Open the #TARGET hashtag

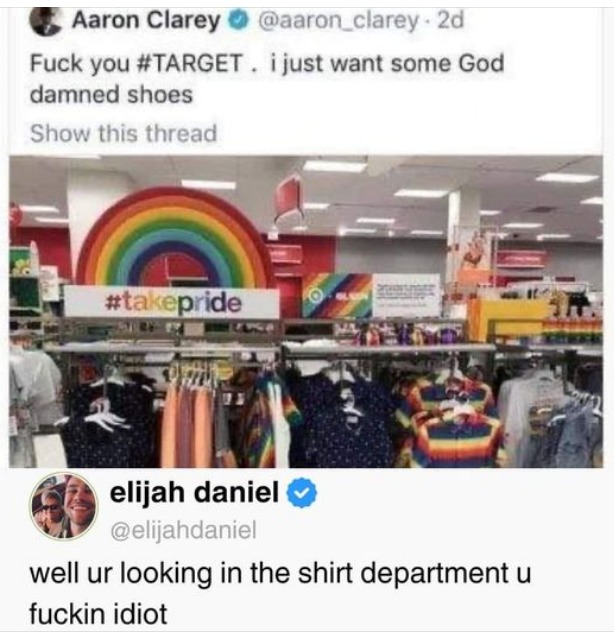[190, 64]
